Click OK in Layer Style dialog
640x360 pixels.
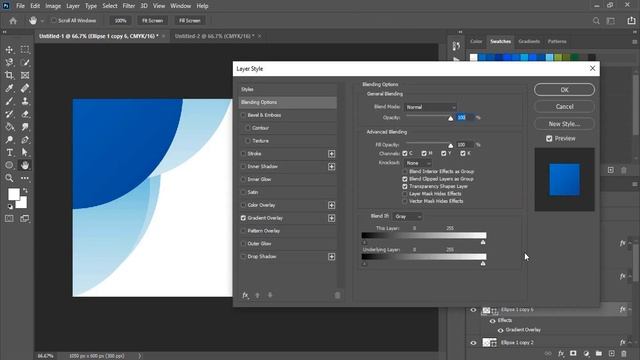564,90
